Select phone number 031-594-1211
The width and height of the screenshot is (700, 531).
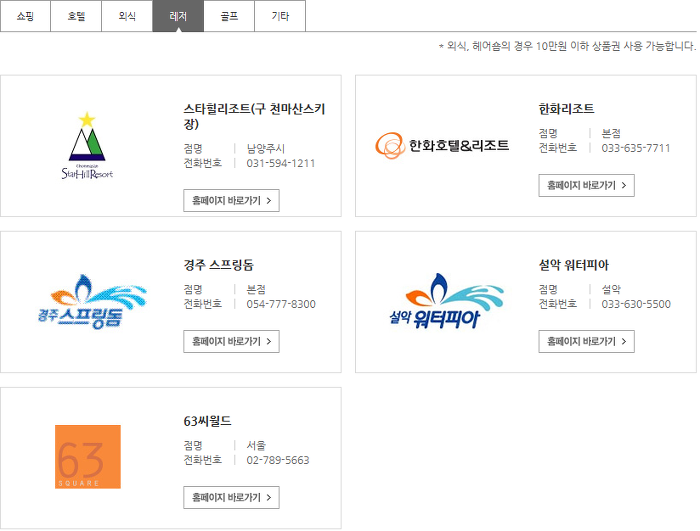pos(280,163)
